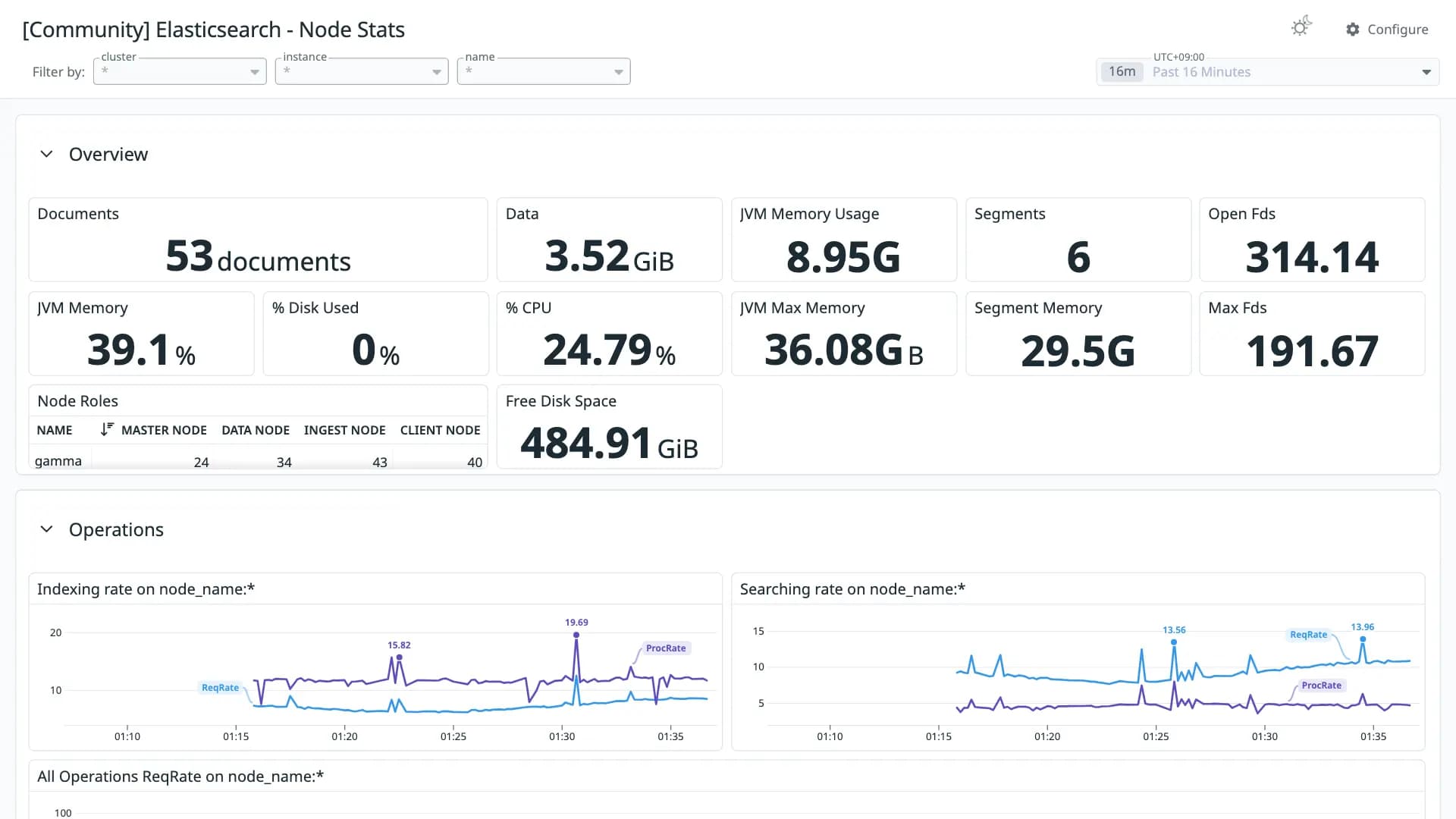The width and height of the screenshot is (1456, 819).
Task: Click the ReqRate label in Indexing rate chart
Action: tap(220, 687)
